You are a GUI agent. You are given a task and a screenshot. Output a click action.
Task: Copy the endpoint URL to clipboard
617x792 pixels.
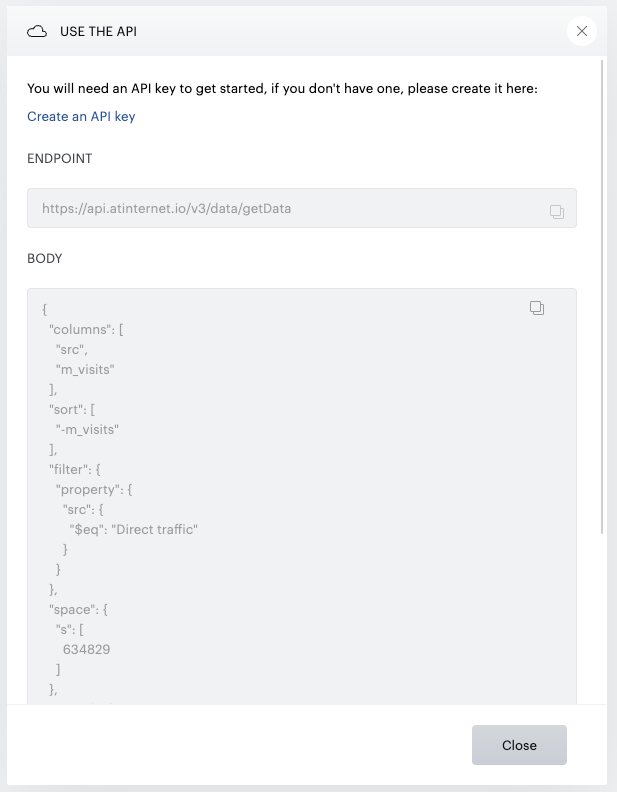click(557, 211)
